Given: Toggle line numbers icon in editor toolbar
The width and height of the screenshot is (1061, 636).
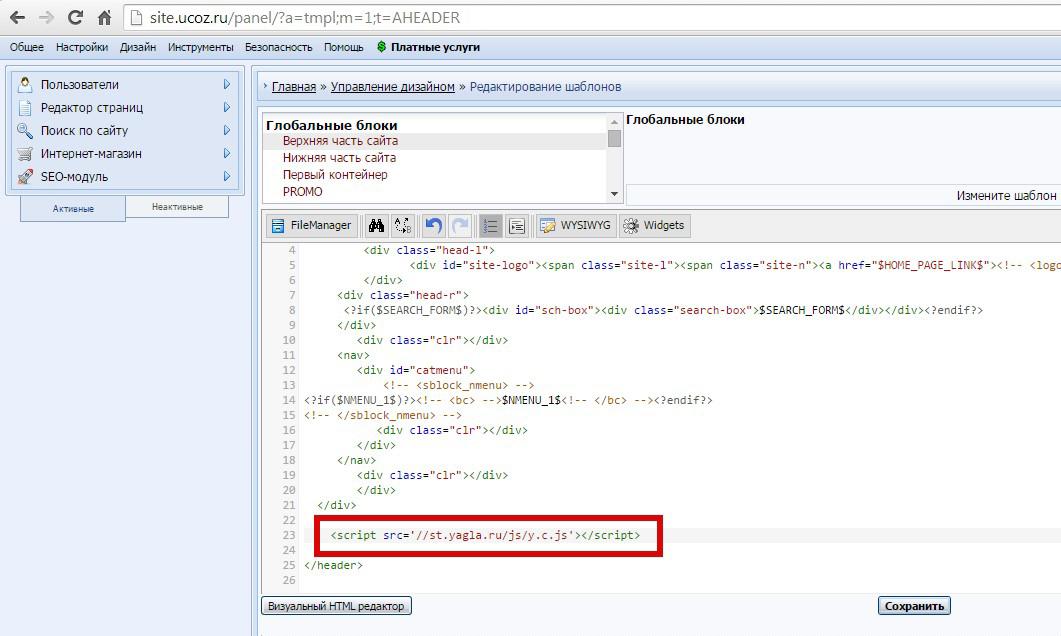Looking at the screenshot, I should pos(491,225).
